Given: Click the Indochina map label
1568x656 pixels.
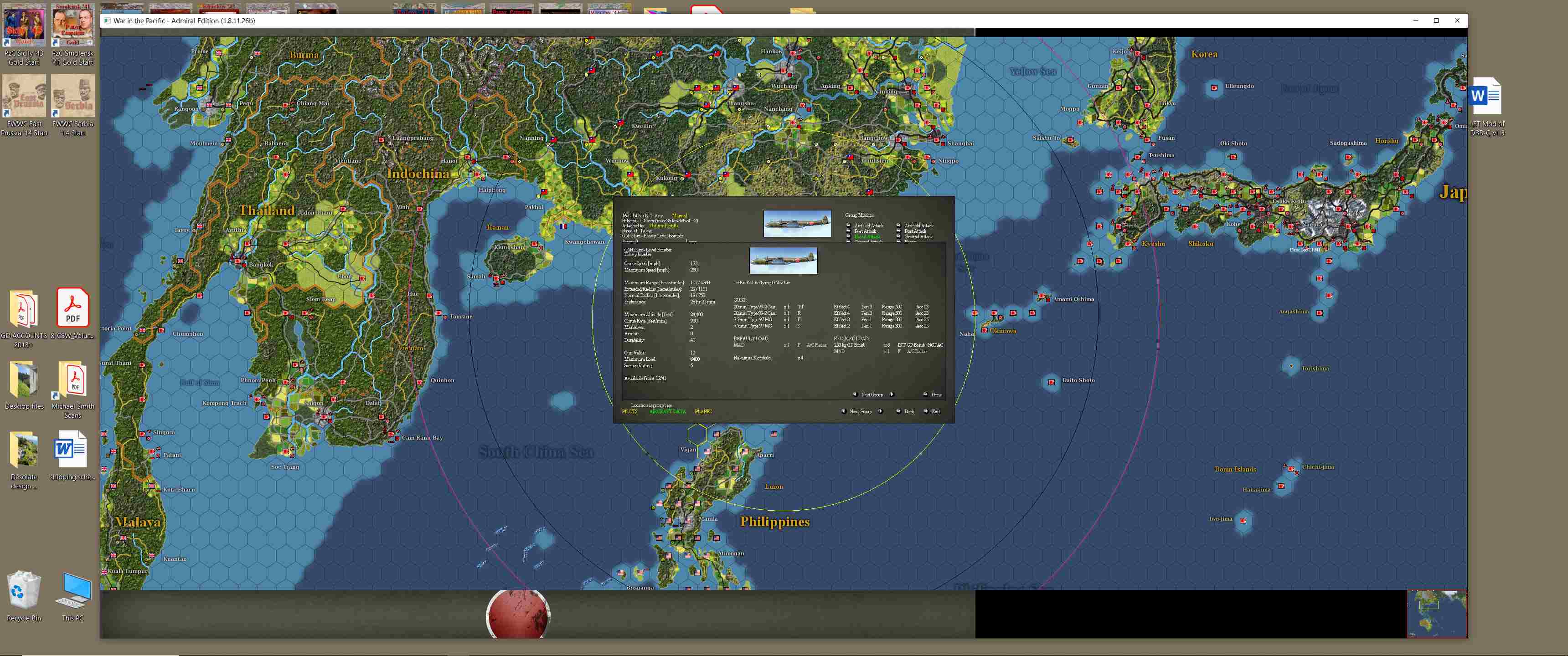Looking at the screenshot, I should (x=418, y=174).
